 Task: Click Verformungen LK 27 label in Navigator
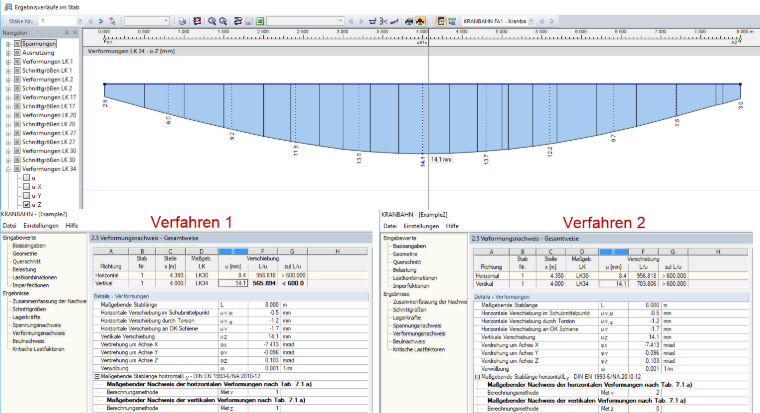pyautogui.click(x=49, y=133)
